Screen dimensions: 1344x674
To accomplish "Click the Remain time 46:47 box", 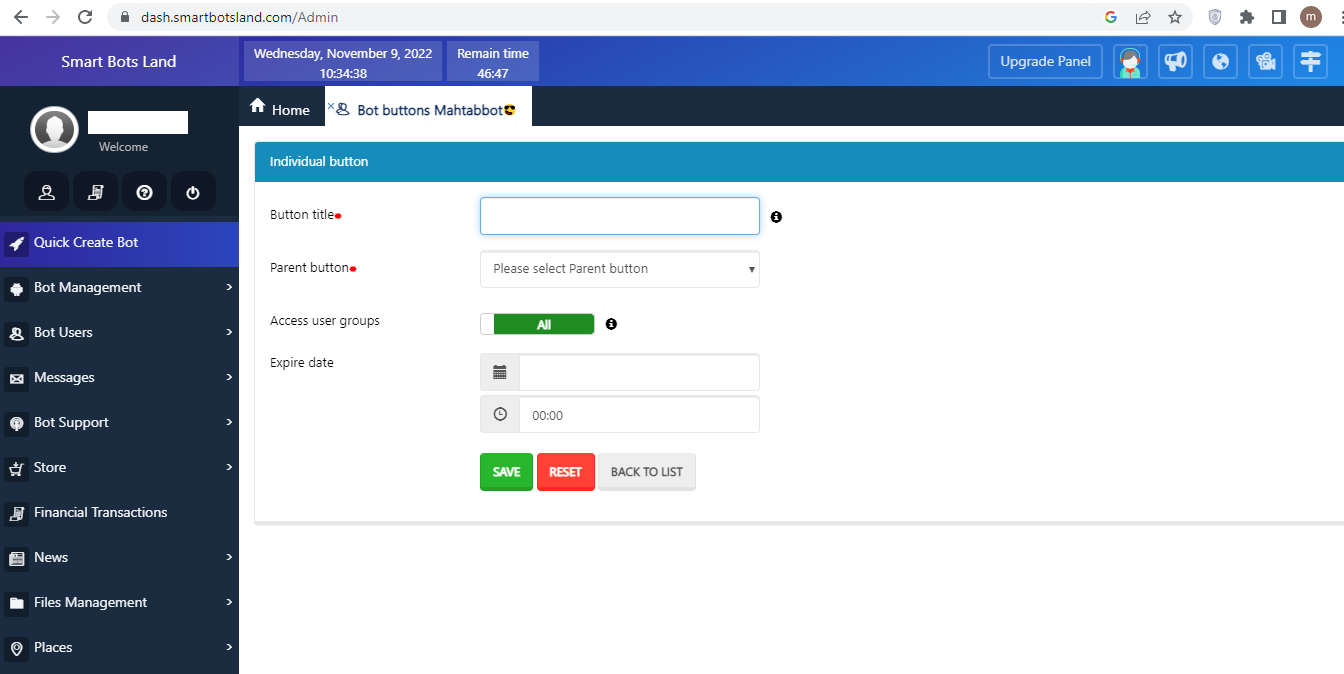I will tap(492, 61).
